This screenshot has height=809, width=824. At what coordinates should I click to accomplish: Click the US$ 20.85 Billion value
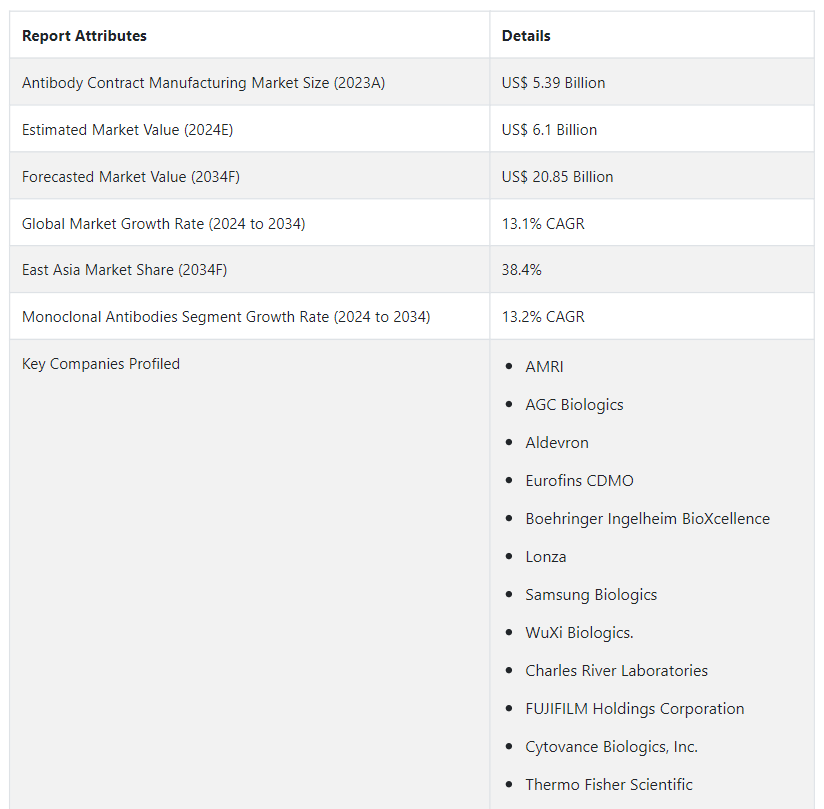click(x=557, y=177)
